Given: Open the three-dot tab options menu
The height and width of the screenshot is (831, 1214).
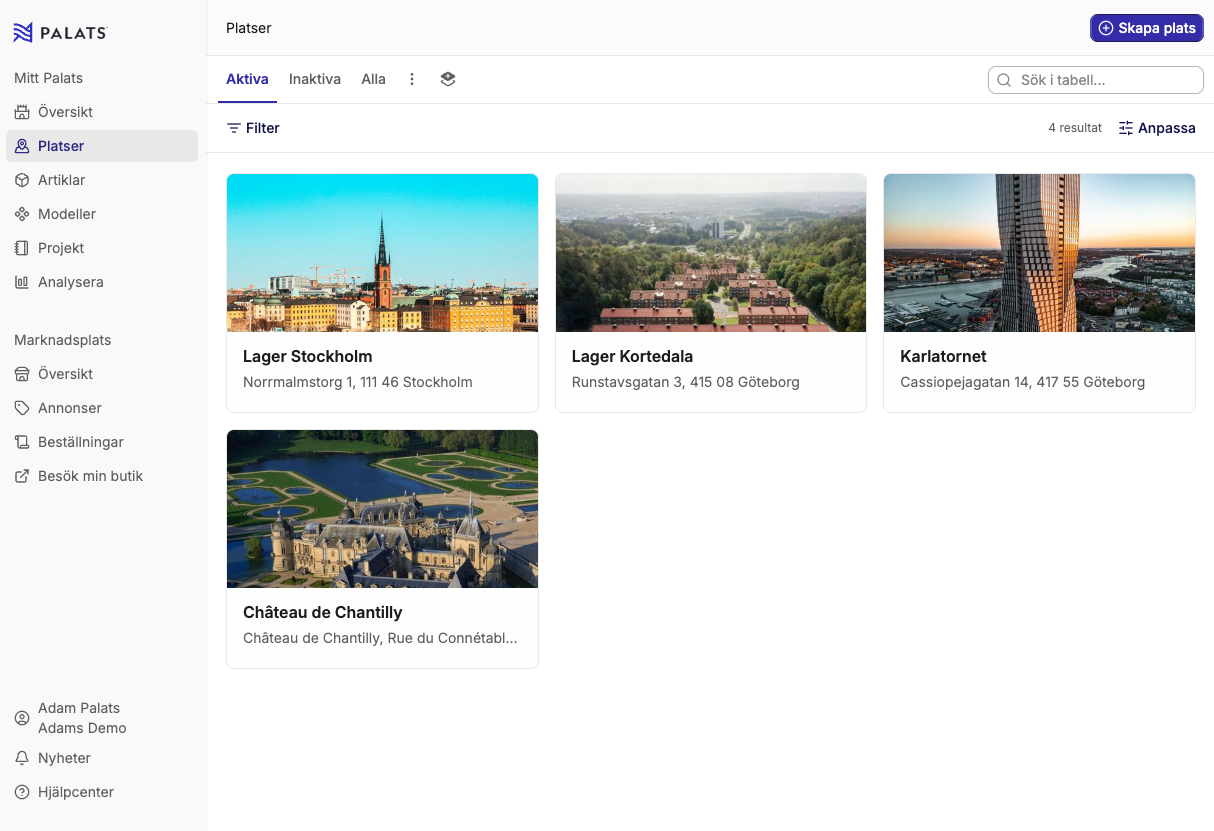Looking at the screenshot, I should (x=412, y=79).
